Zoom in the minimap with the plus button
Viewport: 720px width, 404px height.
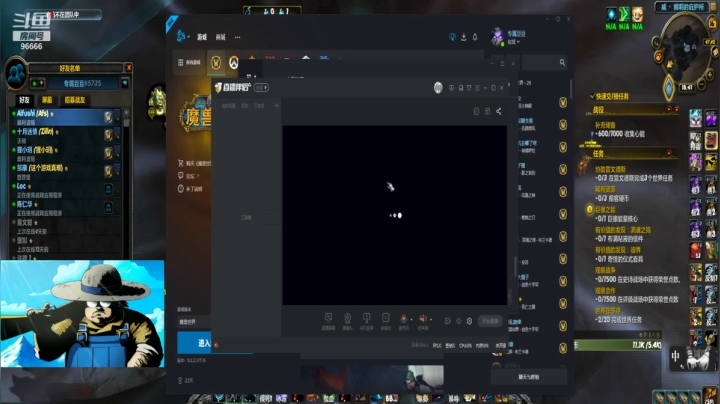pyautogui.click(x=710, y=74)
